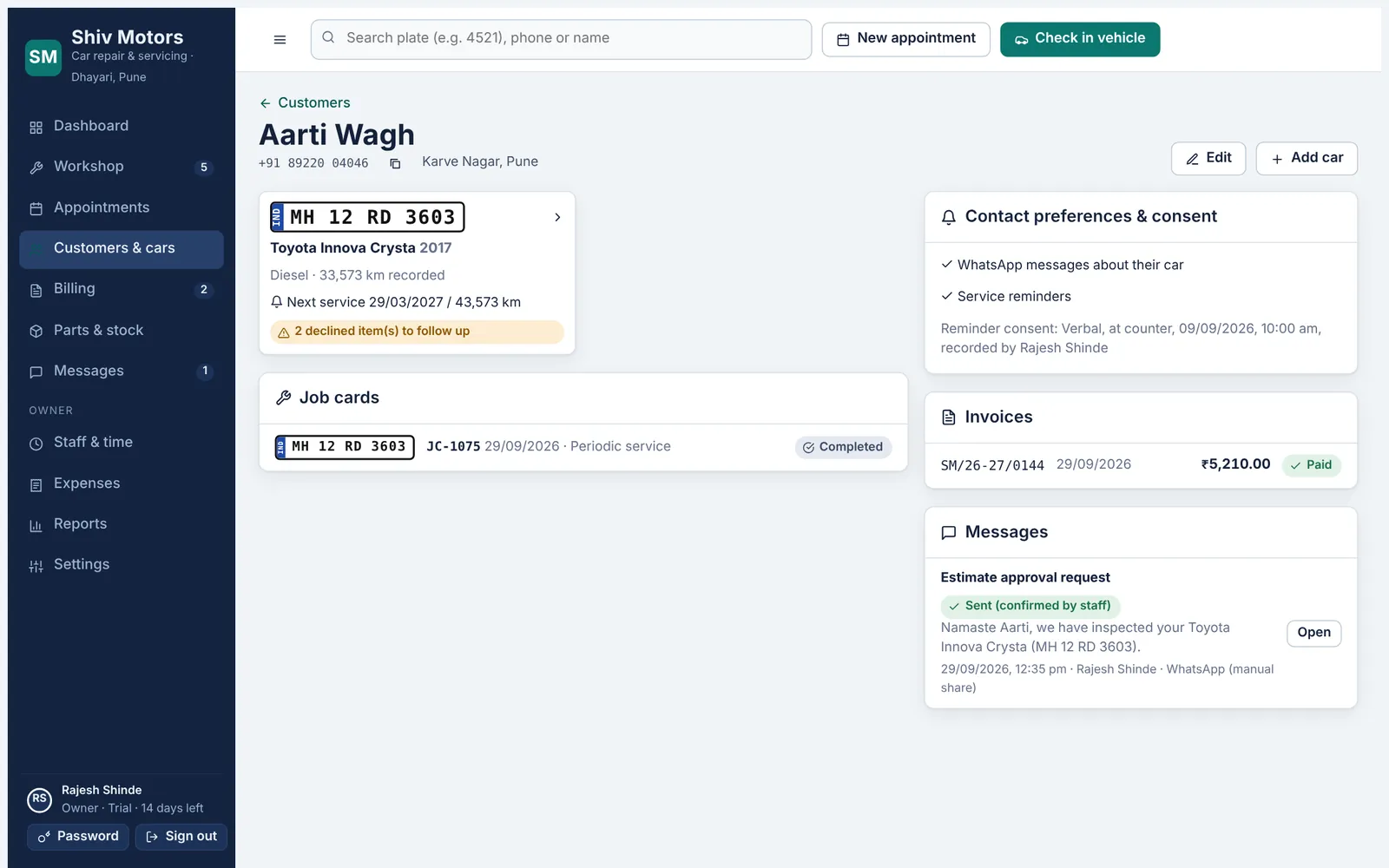Click the Check in vehicle button
The height and width of the screenshot is (868, 1389).
coord(1080,39)
